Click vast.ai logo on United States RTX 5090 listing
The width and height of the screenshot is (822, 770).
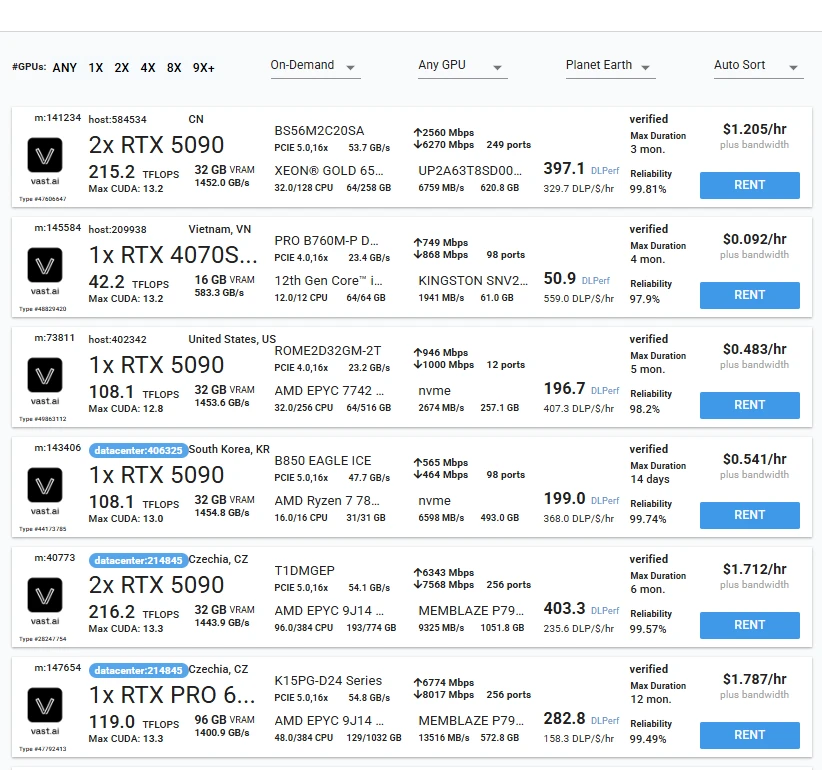(45, 376)
